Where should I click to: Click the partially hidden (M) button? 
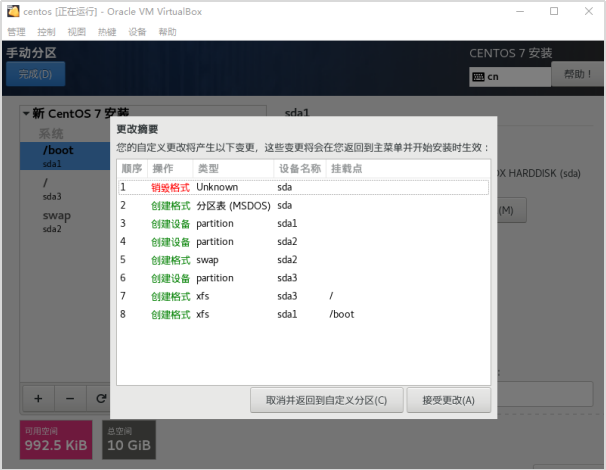(x=511, y=210)
